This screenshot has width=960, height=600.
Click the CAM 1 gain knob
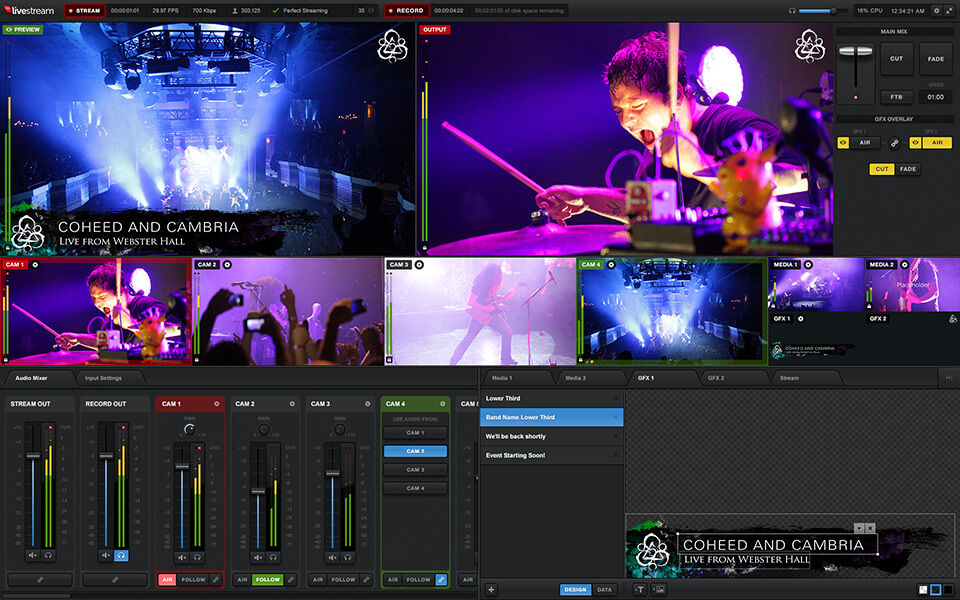[189, 429]
